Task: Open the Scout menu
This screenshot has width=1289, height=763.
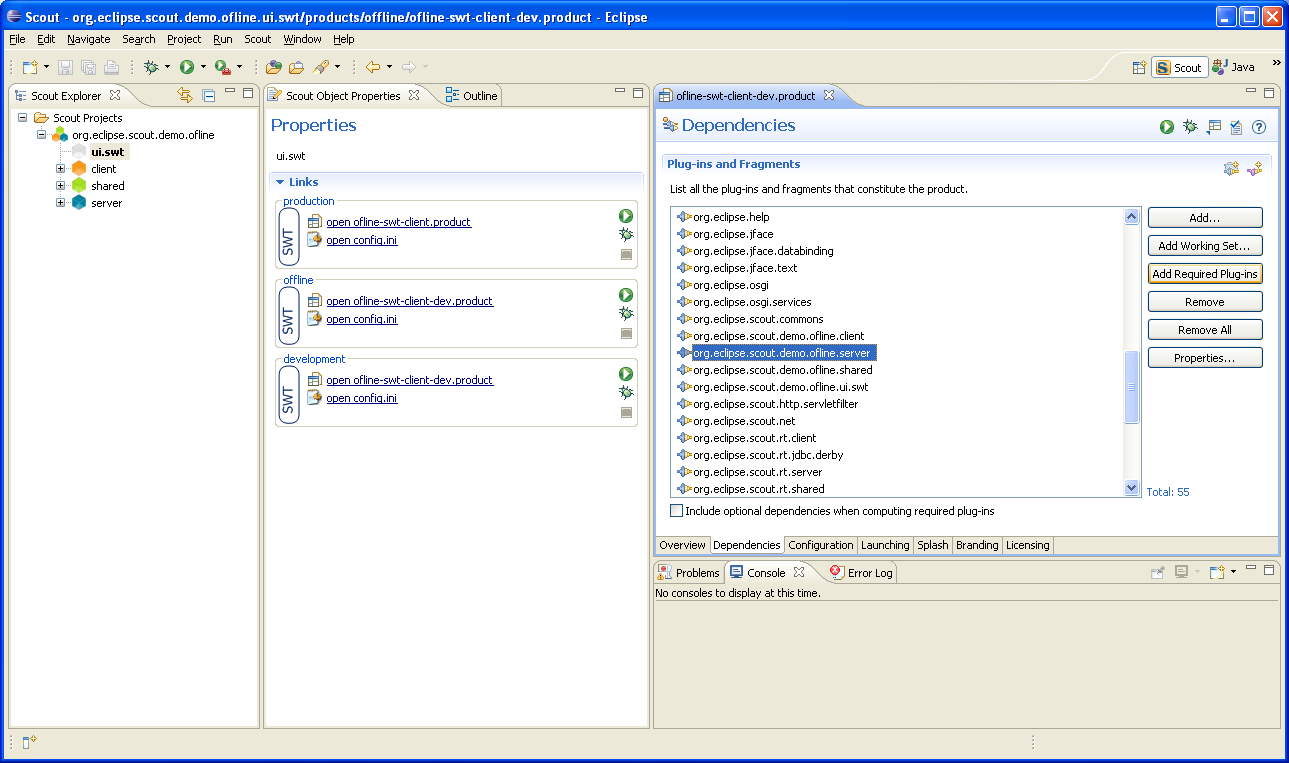Action: [x=258, y=39]
